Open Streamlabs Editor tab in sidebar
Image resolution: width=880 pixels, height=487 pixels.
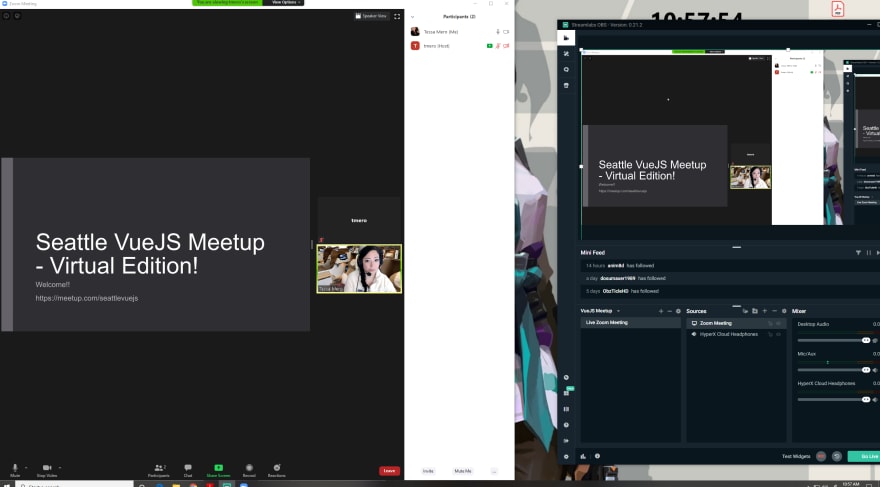566,38
